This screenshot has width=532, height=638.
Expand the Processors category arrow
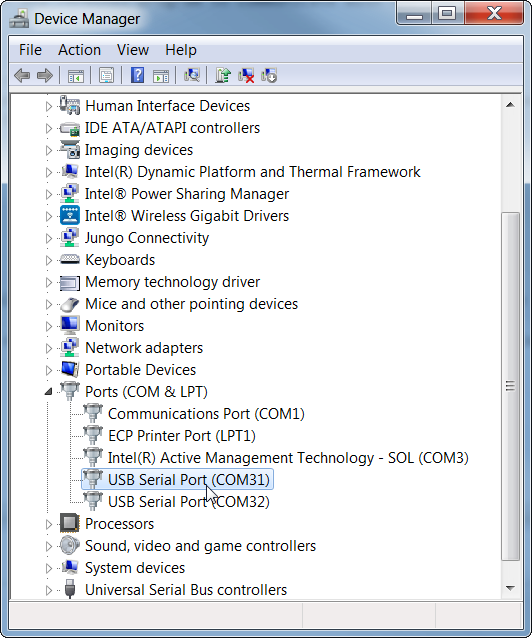[48, 524]
